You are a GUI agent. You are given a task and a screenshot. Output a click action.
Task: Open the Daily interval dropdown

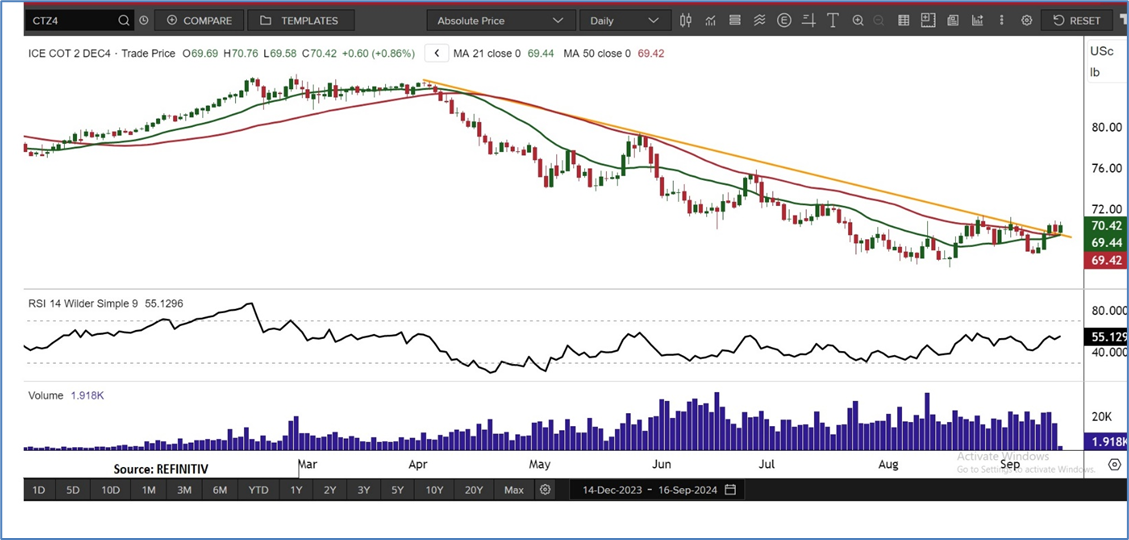pyautogui.click(x=625, y=21)
